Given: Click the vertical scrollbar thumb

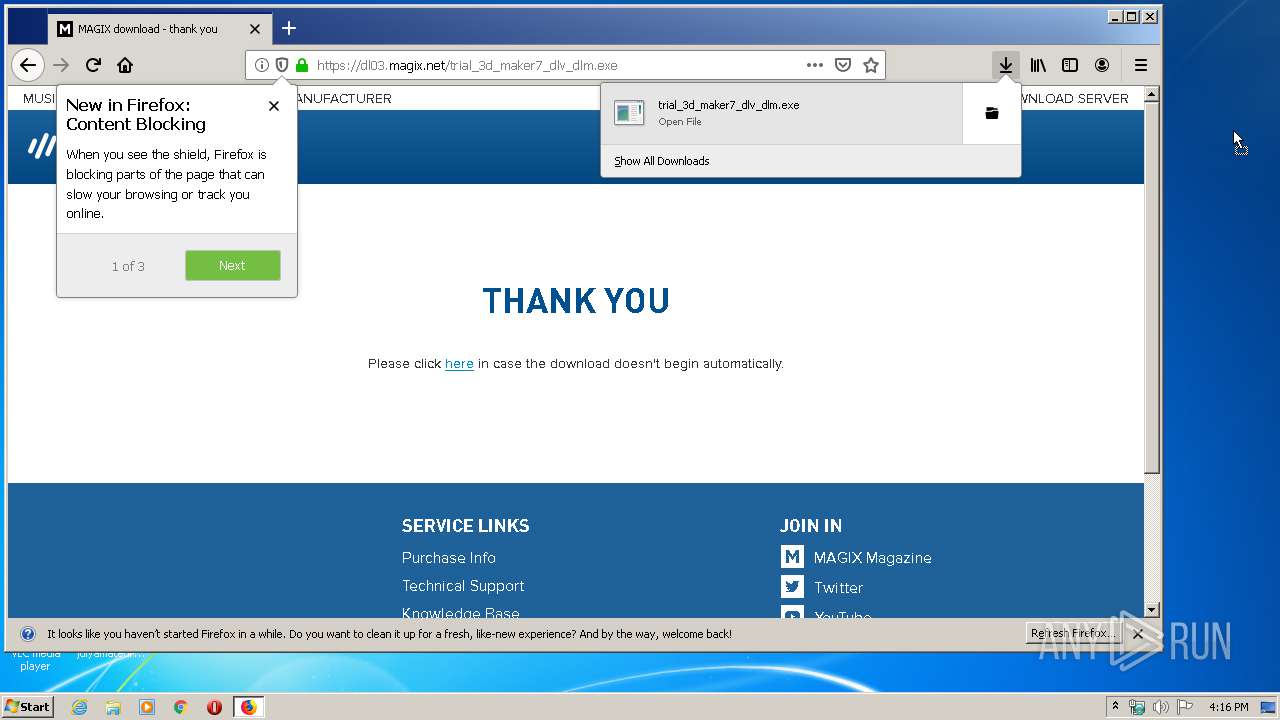Looking at the screenshot, I should [1152, 287].
